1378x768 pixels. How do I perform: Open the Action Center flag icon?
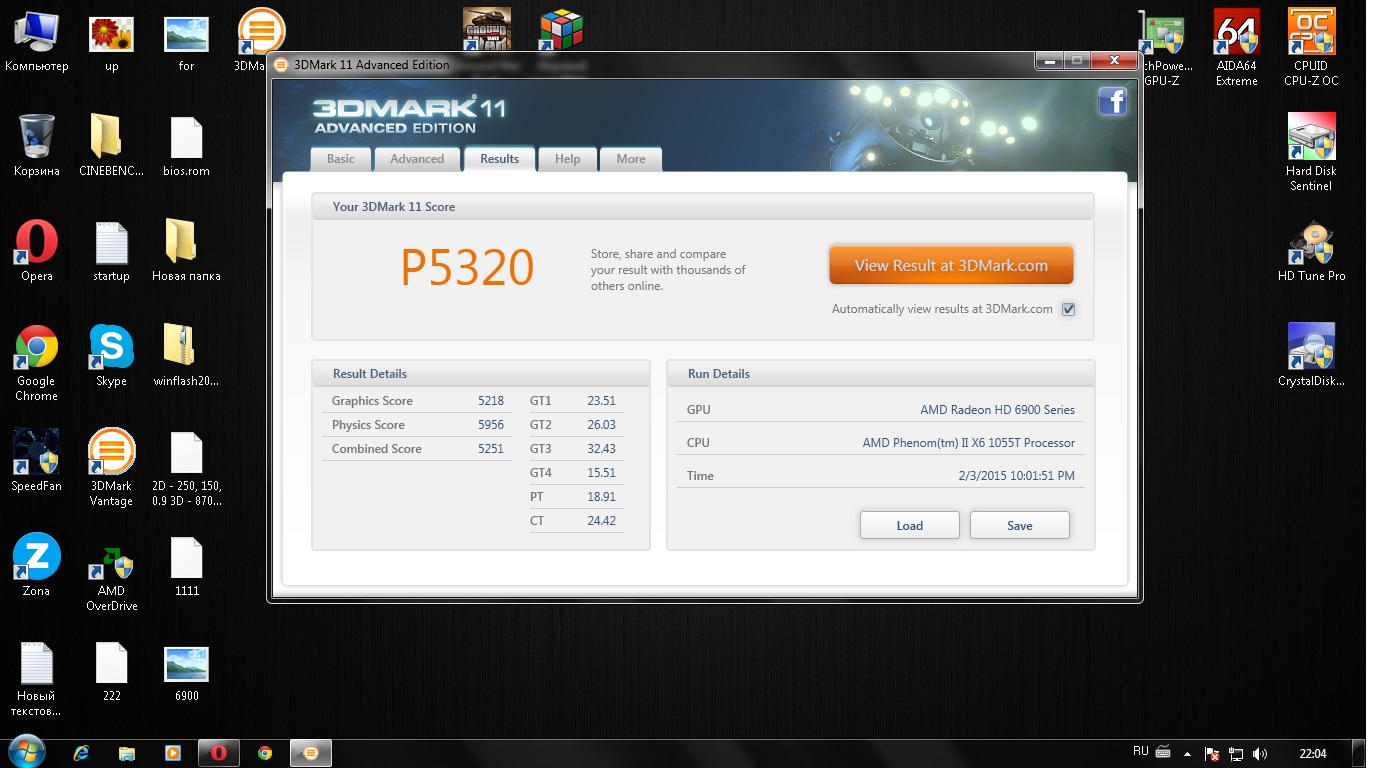coord(1212,753)
